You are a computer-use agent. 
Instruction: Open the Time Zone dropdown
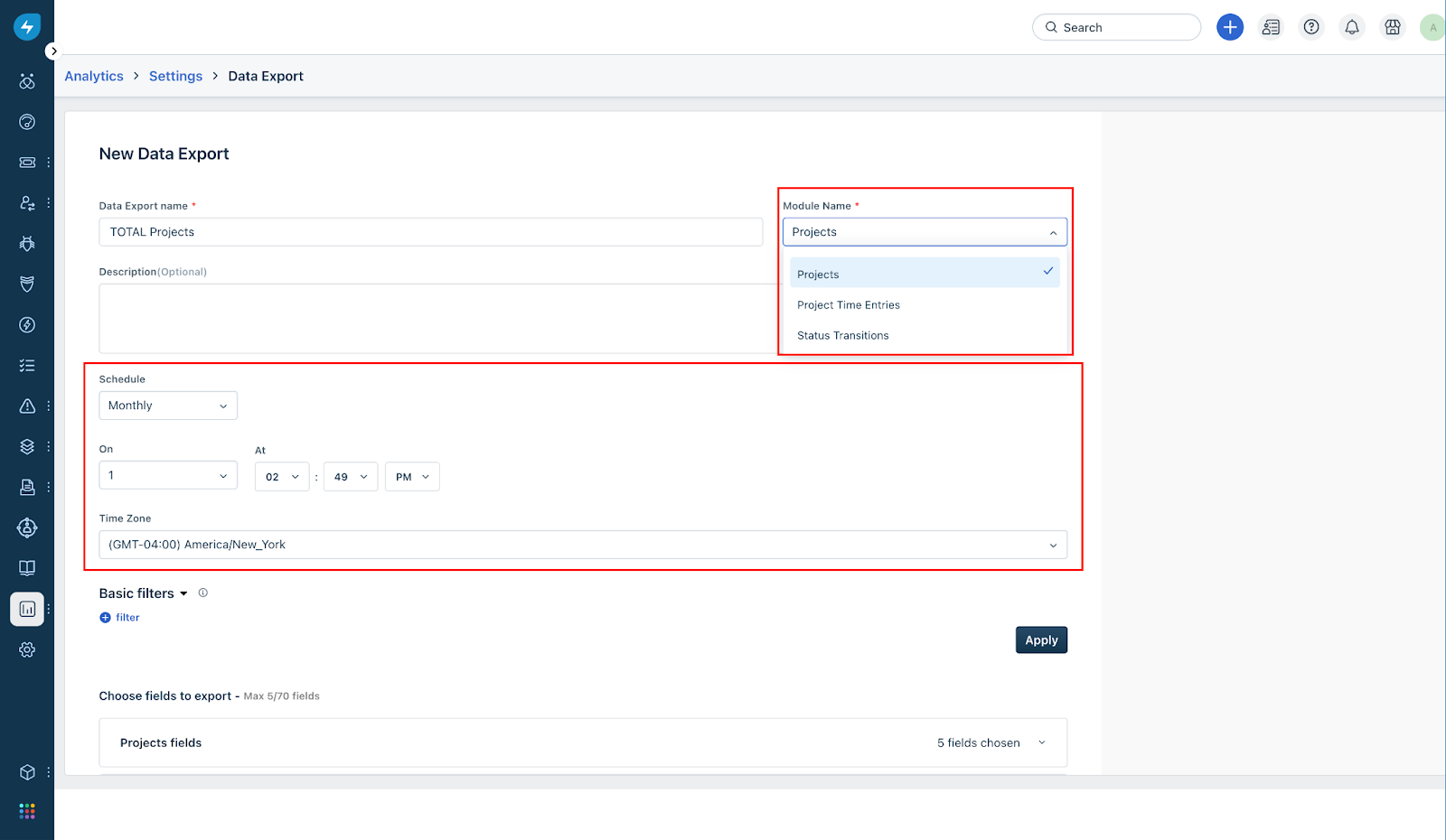point(583,545)
